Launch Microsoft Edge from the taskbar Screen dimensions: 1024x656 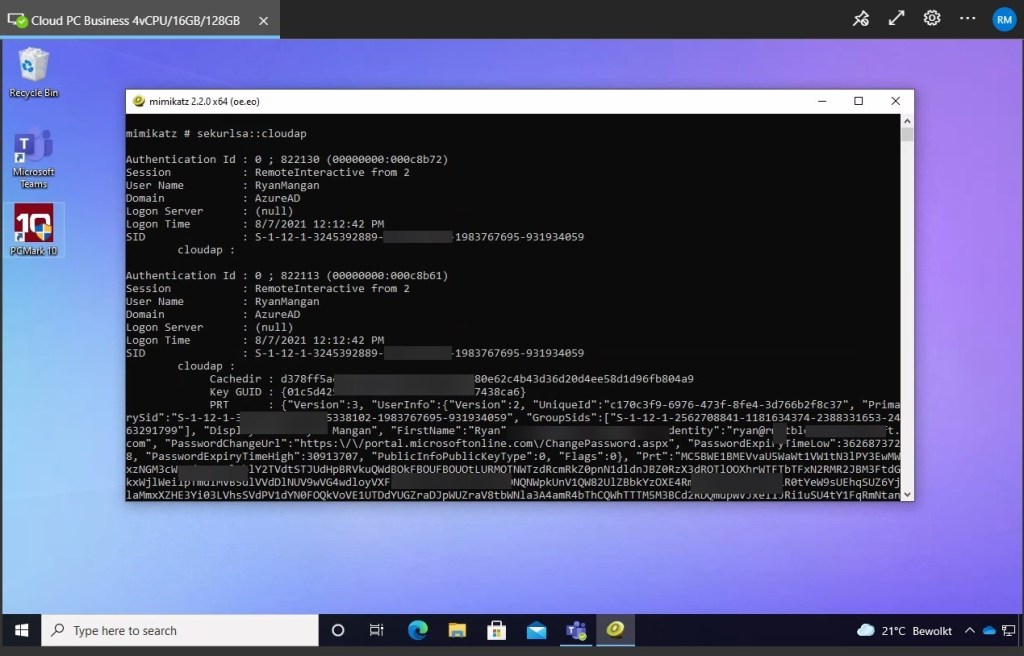click(x=417, y=631)
